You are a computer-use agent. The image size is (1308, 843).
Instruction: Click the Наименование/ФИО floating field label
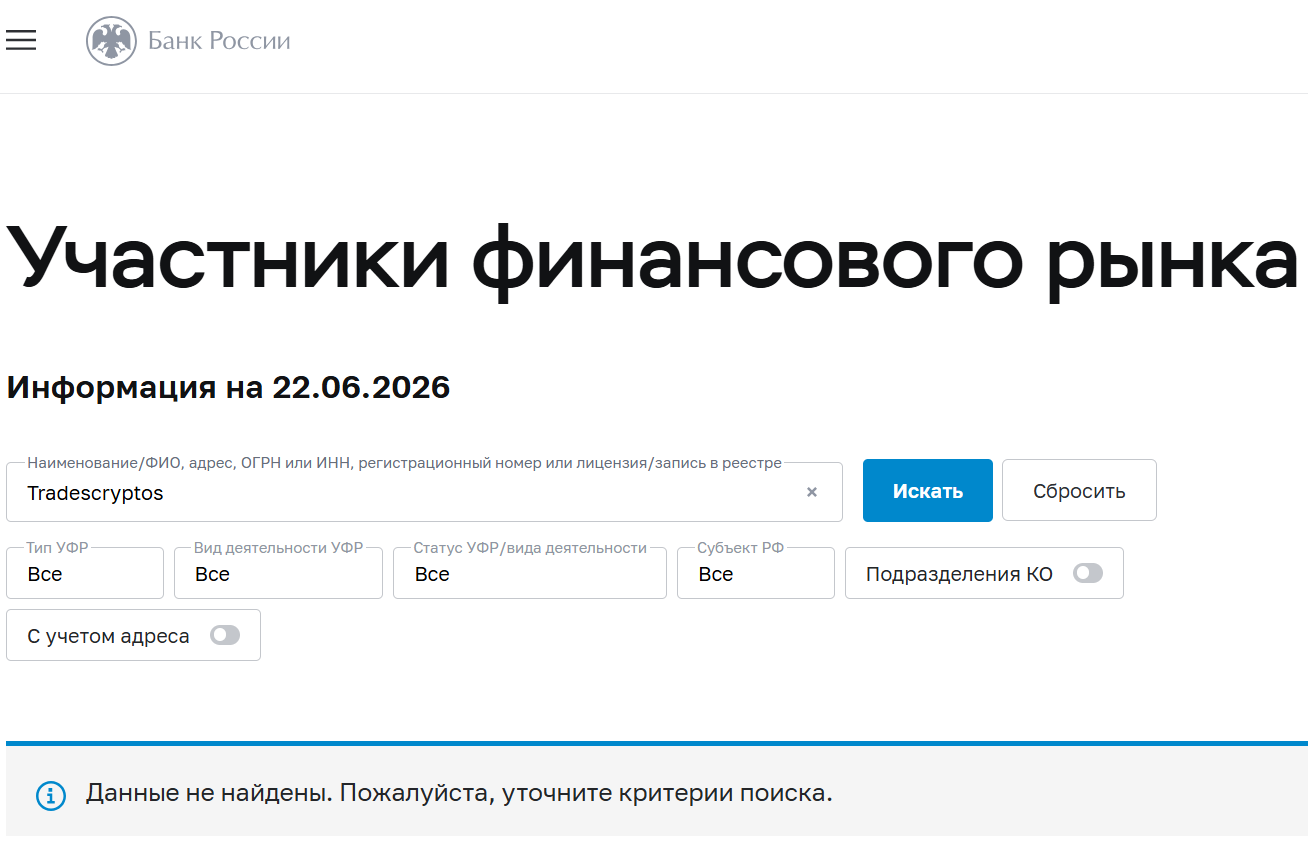(404, 463)
